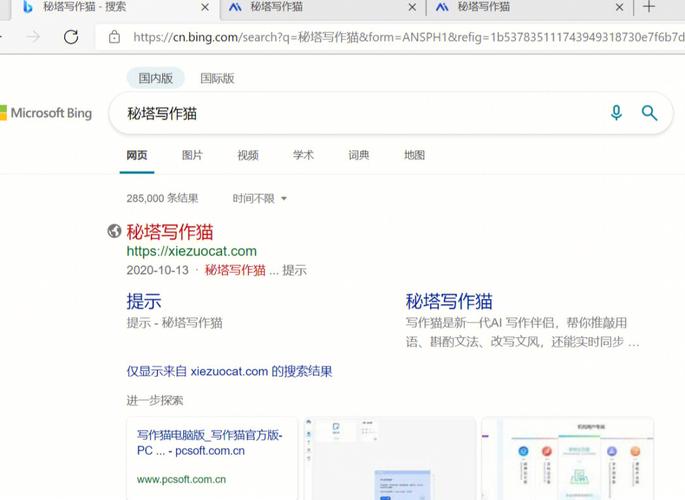685x500 pixels.
Task: Click the https://xiezuocat.com URL
Action: click(191, 251)
